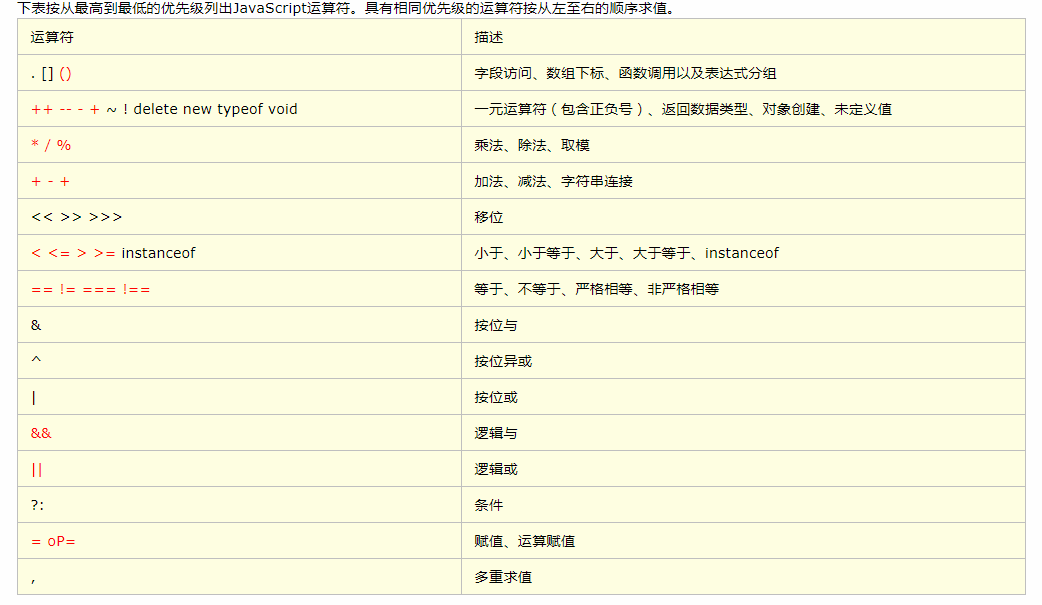Select the red '&&' operator cell
The height and width of the screenshot is (605, 1042).
(x=239, y=433)
